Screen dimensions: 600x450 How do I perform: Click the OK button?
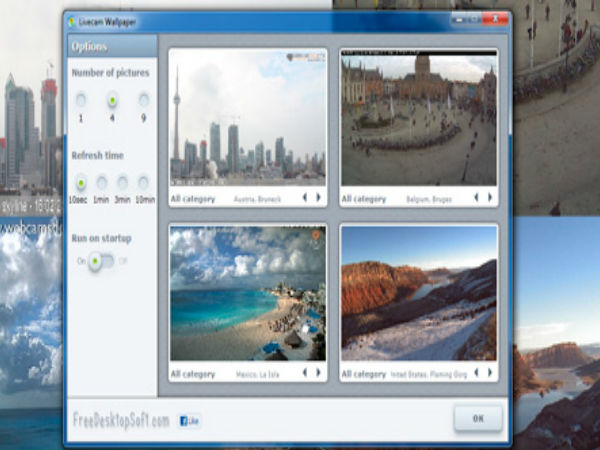click(x=476, y=420)
